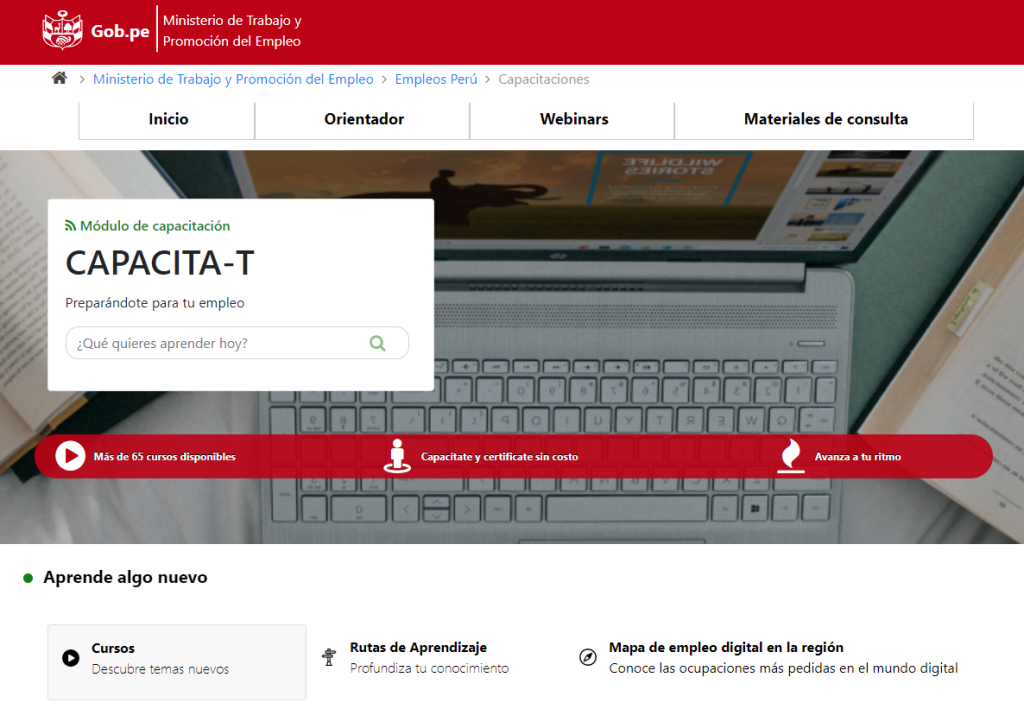
Task: Go to Ministerio de Trabajo breadcrumb link
Action: click(233, 79)
